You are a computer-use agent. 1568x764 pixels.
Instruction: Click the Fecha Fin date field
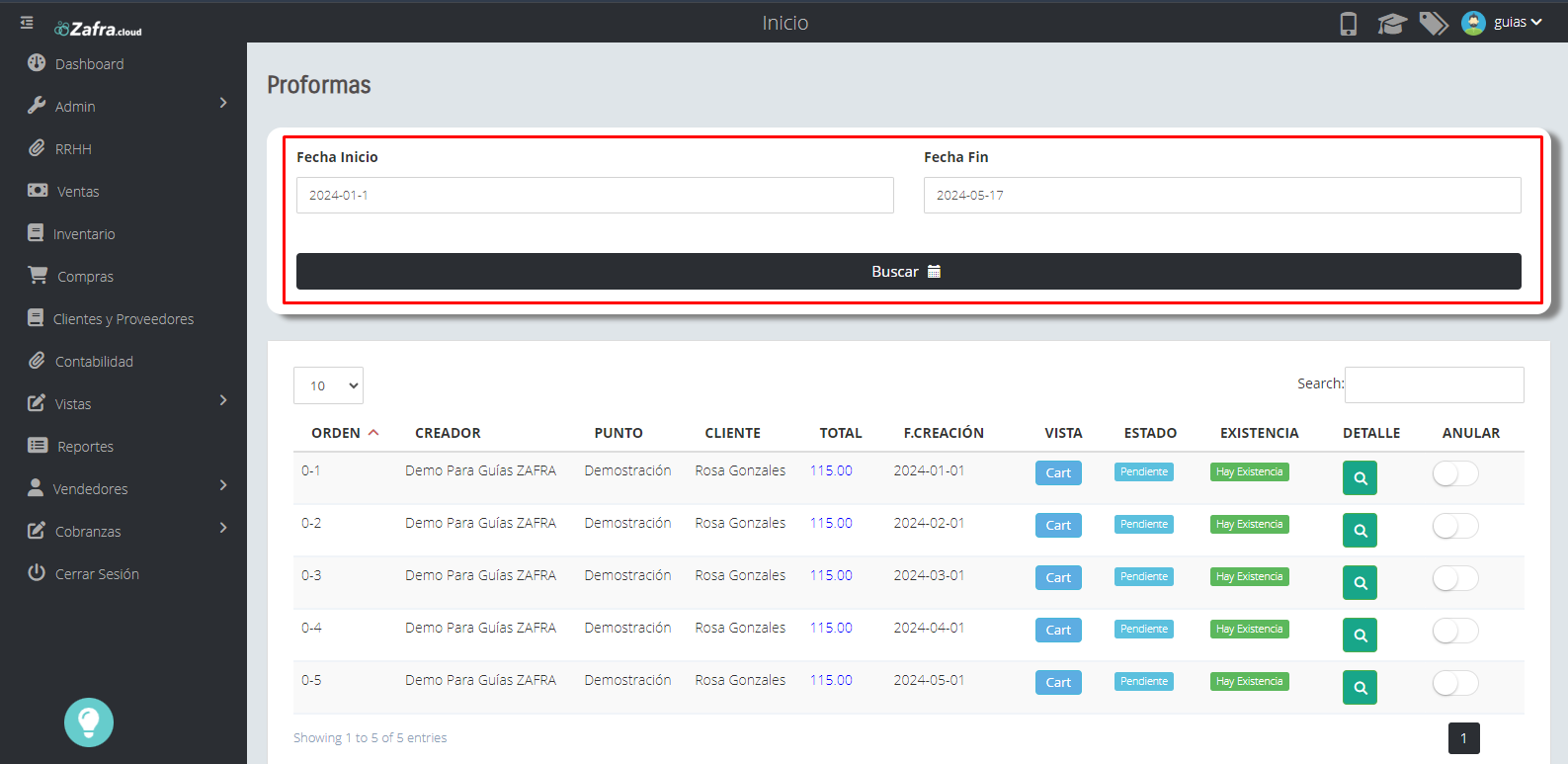click(x=1222, y=196)
